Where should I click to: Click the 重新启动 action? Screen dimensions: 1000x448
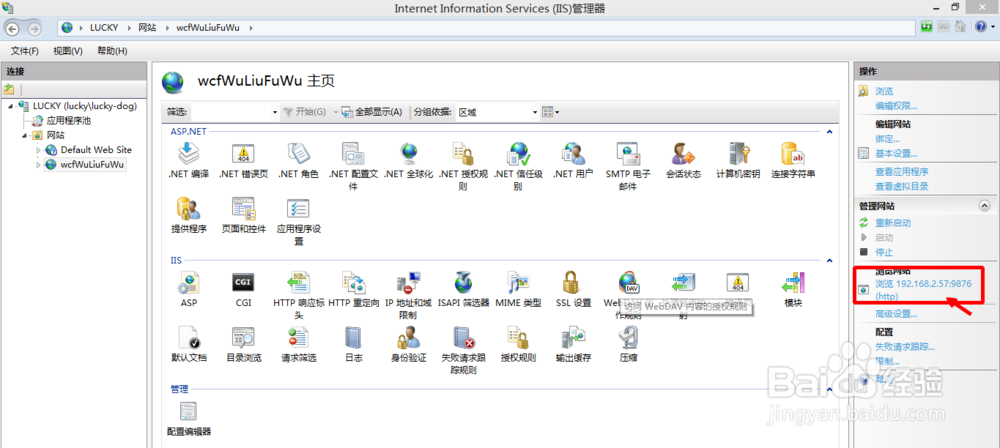[x=893, y=223]
